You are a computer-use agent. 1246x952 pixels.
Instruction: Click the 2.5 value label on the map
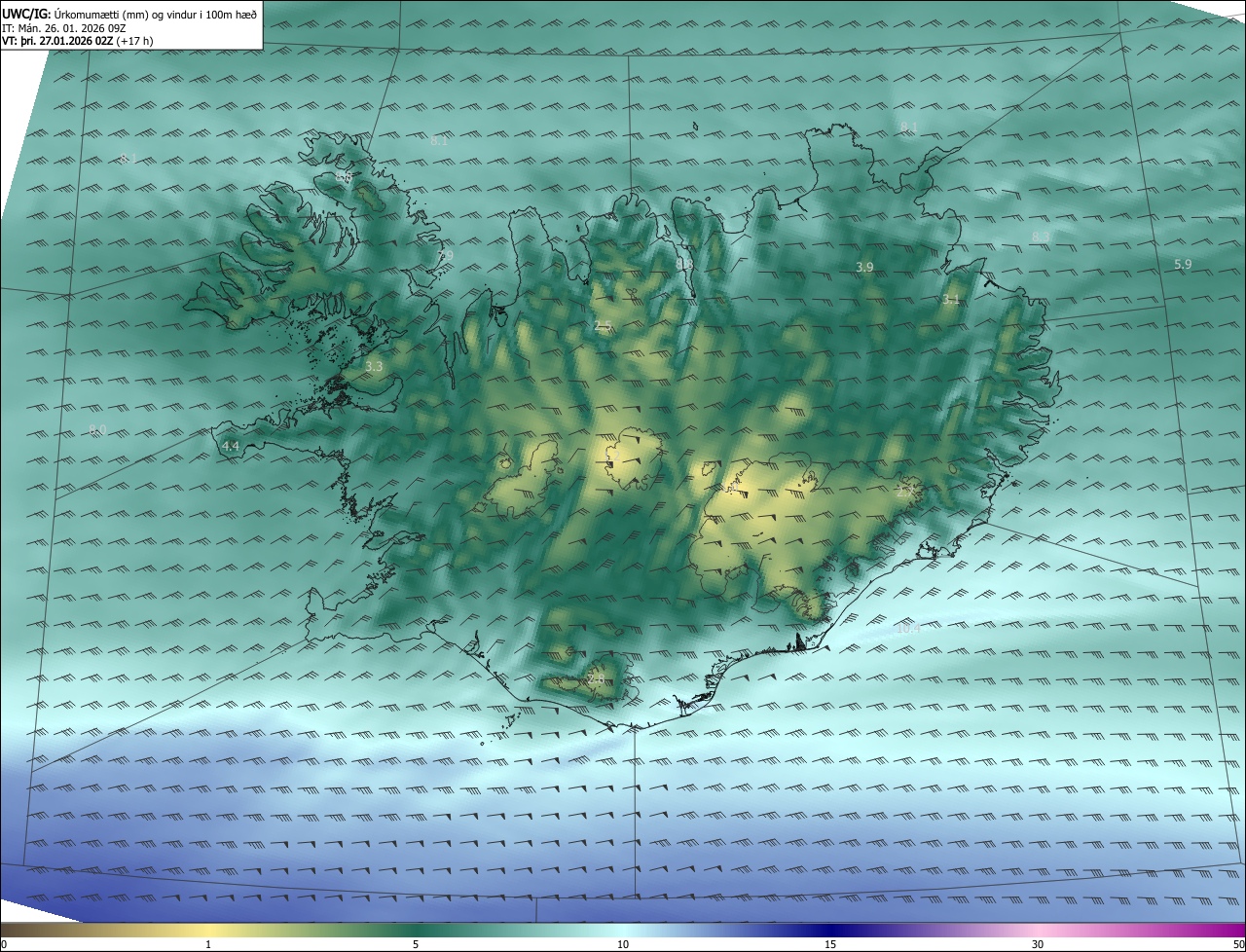[603, 326]
